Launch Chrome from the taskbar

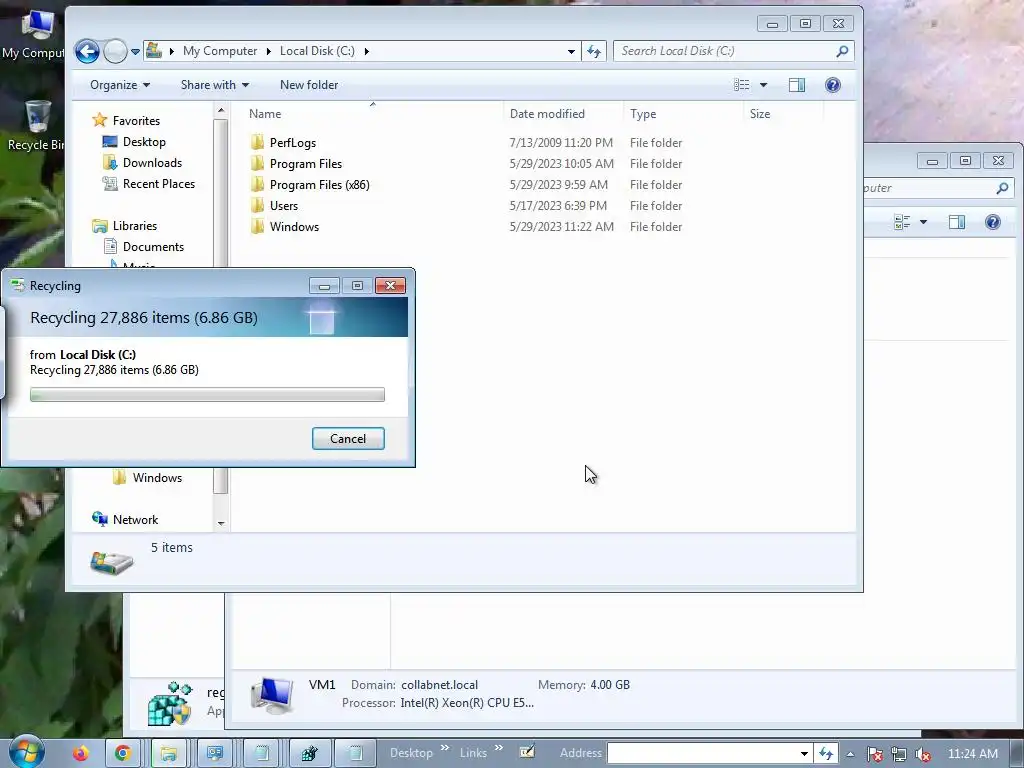point(122,753)
